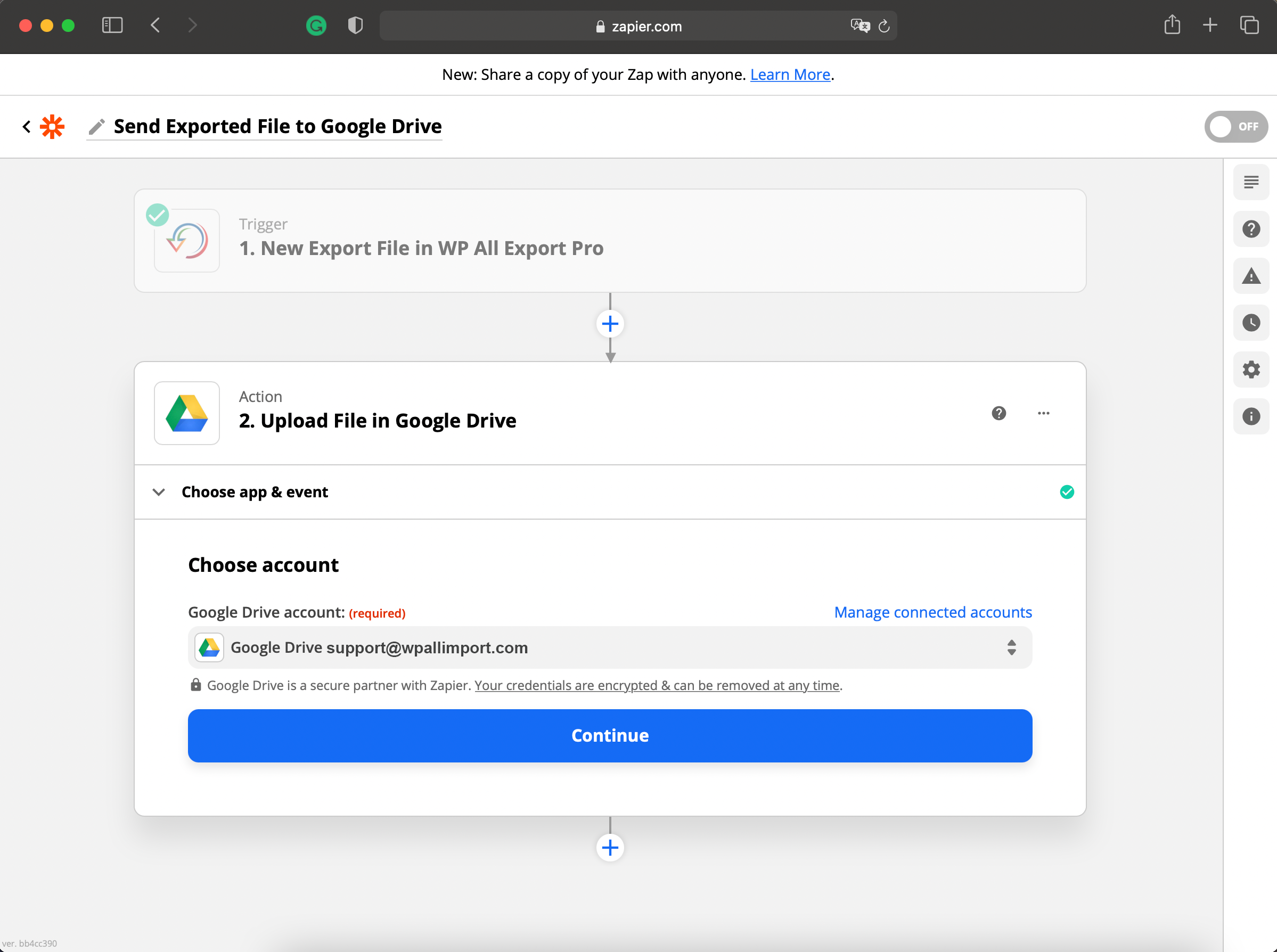Follow the Learn More link in banner

click(x=790, y=75)
